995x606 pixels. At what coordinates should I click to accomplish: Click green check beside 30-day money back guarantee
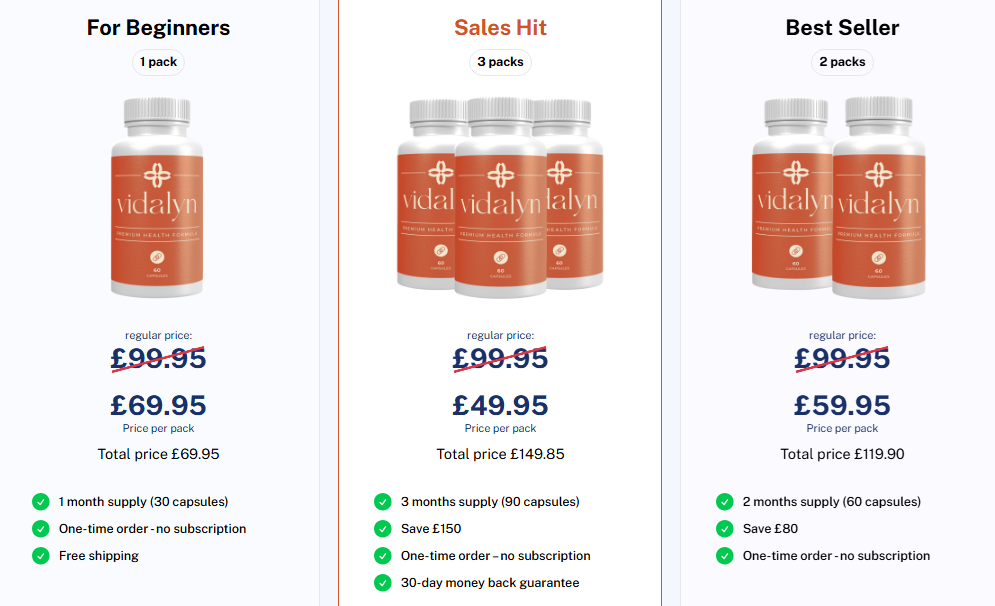pyautogui.click(x=382, y=583)
